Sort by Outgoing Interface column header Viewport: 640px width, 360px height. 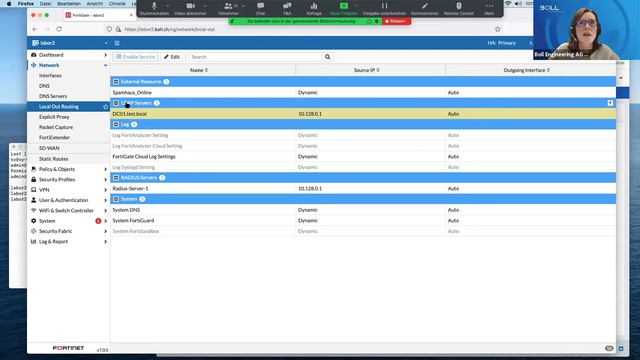(x=527, y=70)
